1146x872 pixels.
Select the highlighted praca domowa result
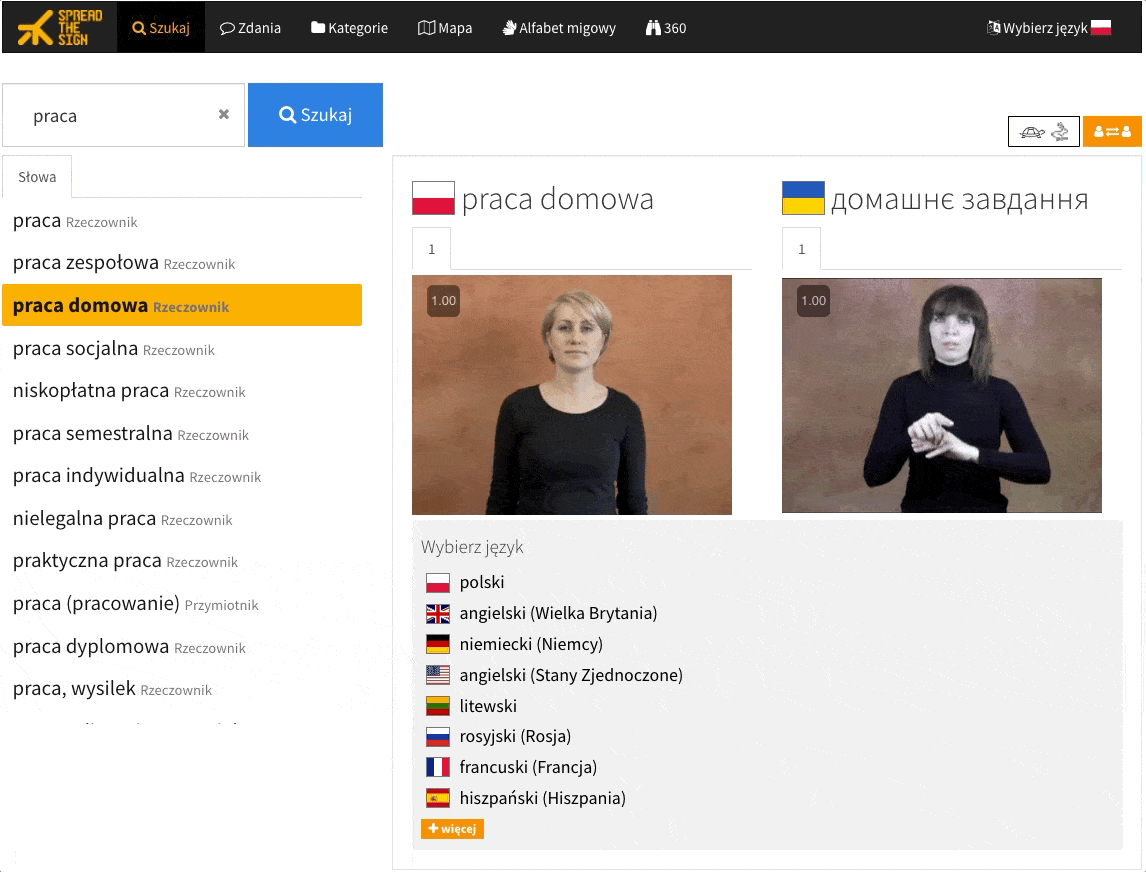[182, 306]
